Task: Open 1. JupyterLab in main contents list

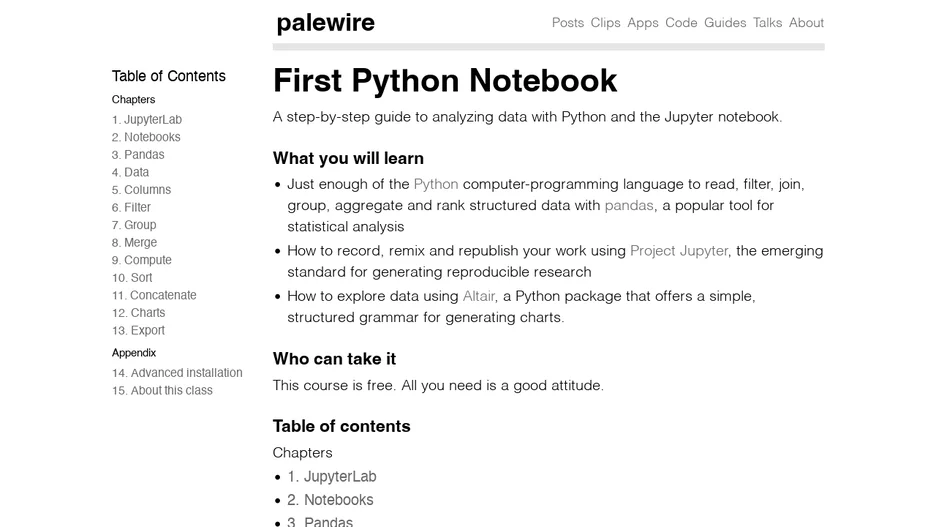Action: point(332,476)
